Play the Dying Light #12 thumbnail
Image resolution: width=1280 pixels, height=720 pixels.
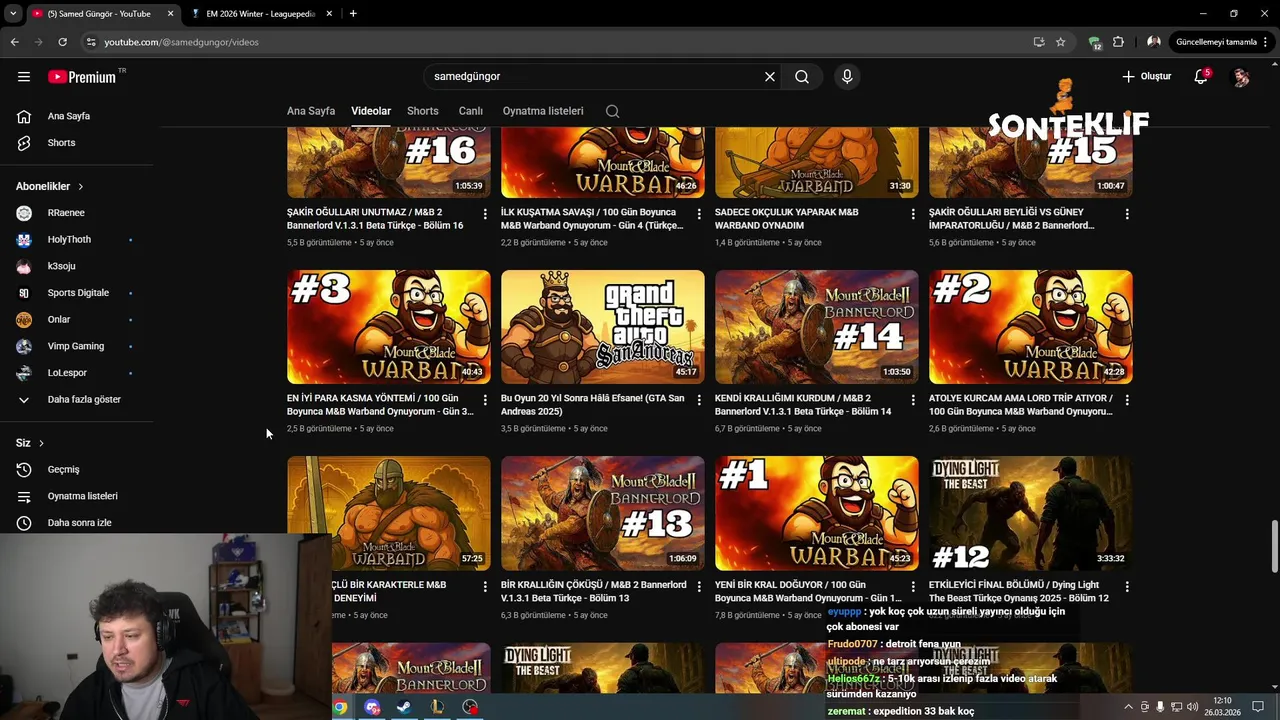point(1031,513)
